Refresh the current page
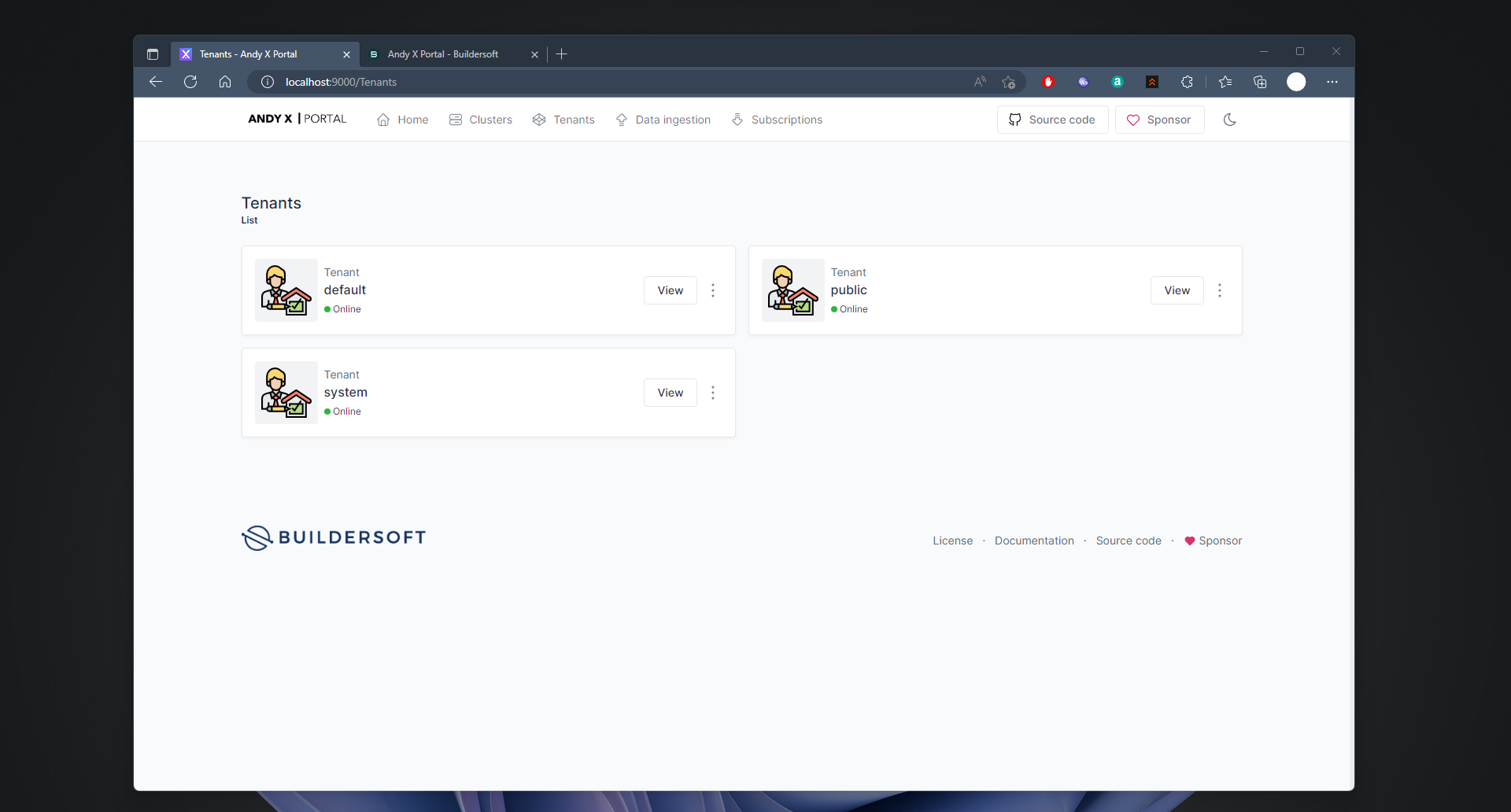Image resolution: width=1511 pixels, height=812 pixels. [190, 82]
